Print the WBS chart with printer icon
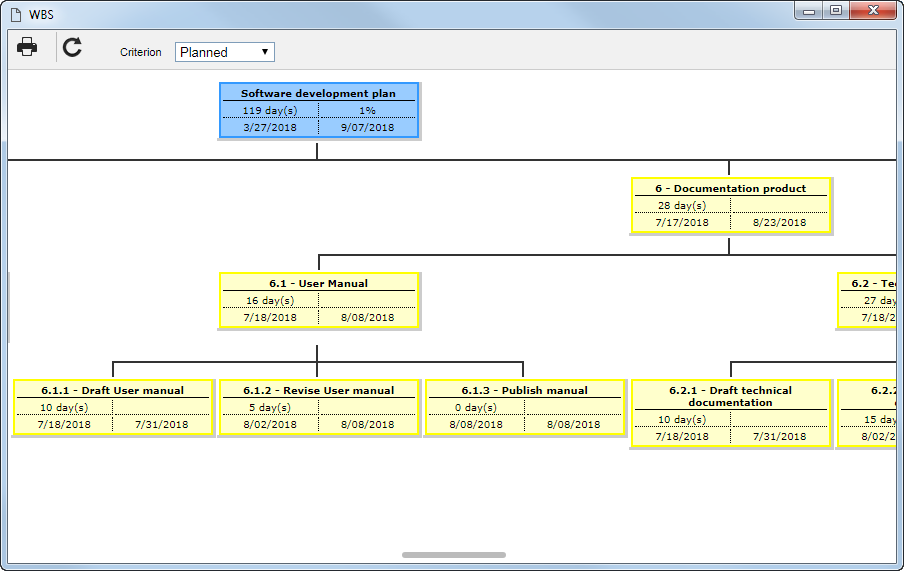This screenshot has width=904, height=571. 27,47
